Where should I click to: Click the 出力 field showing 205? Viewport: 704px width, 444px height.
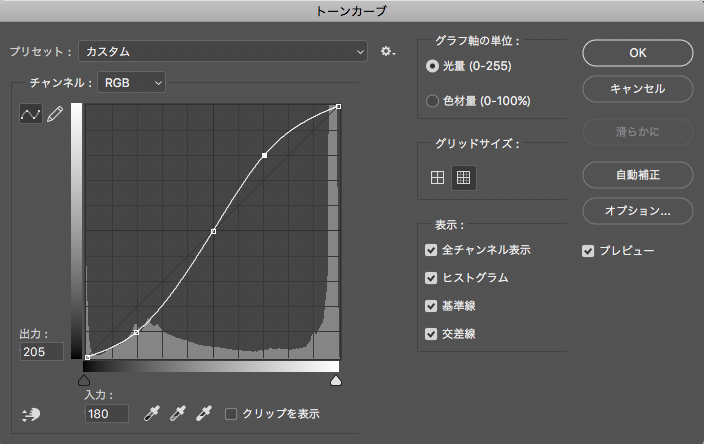coord(41,352)
